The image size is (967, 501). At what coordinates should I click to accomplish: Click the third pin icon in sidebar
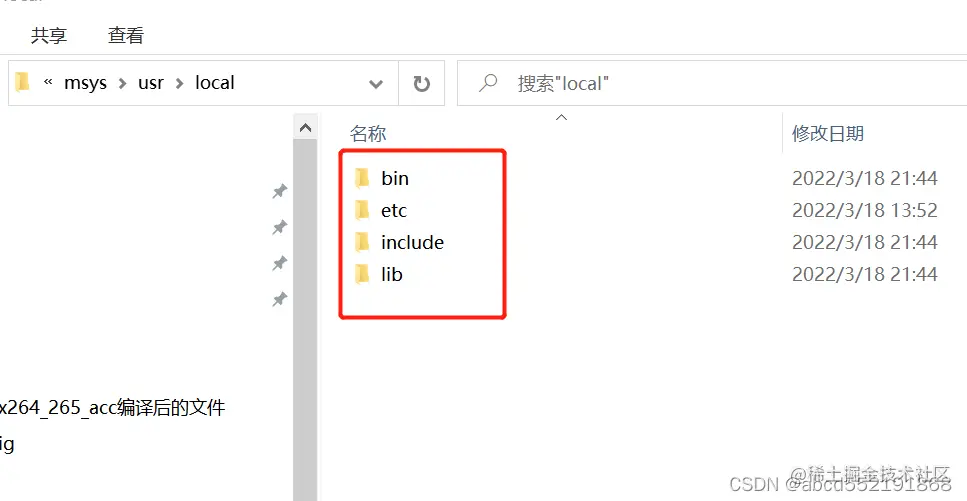point(280,263)
